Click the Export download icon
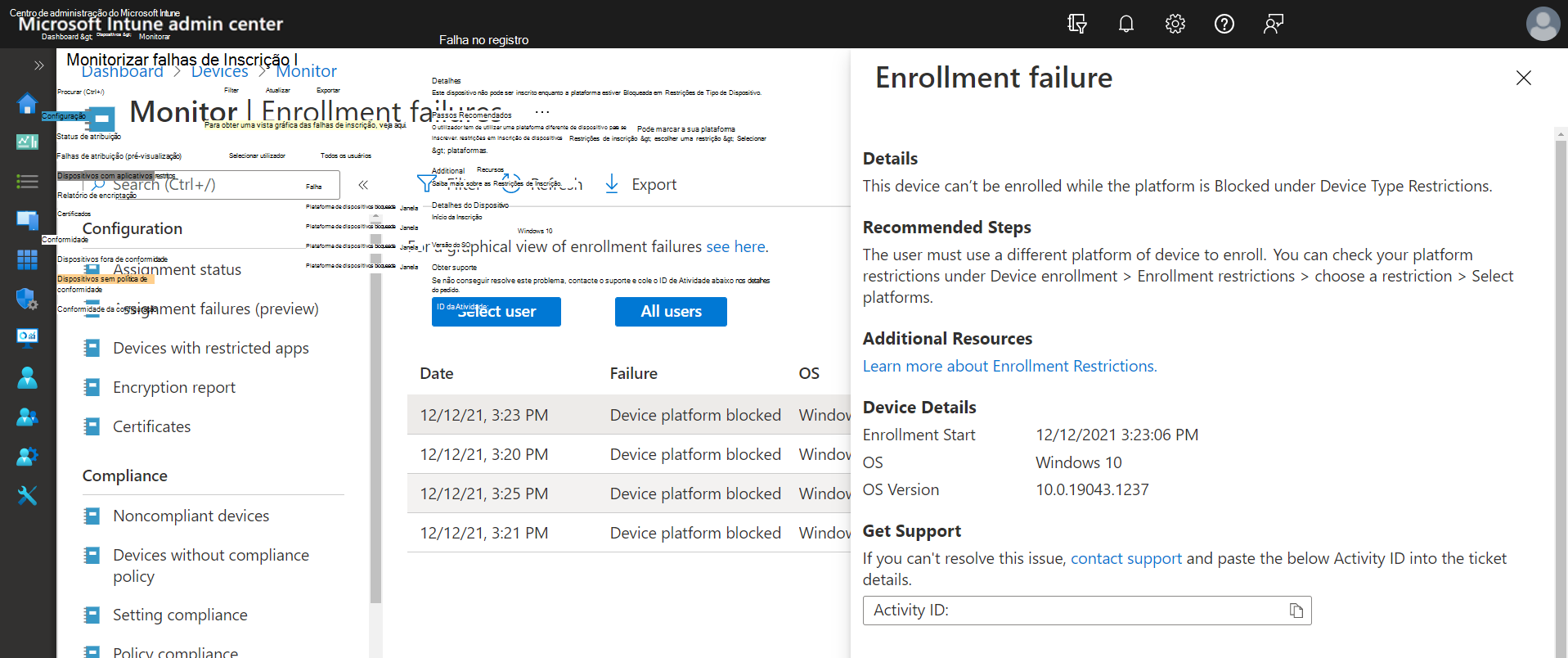The height and width of the screenshot is (658, 1568). coord(612,184)
